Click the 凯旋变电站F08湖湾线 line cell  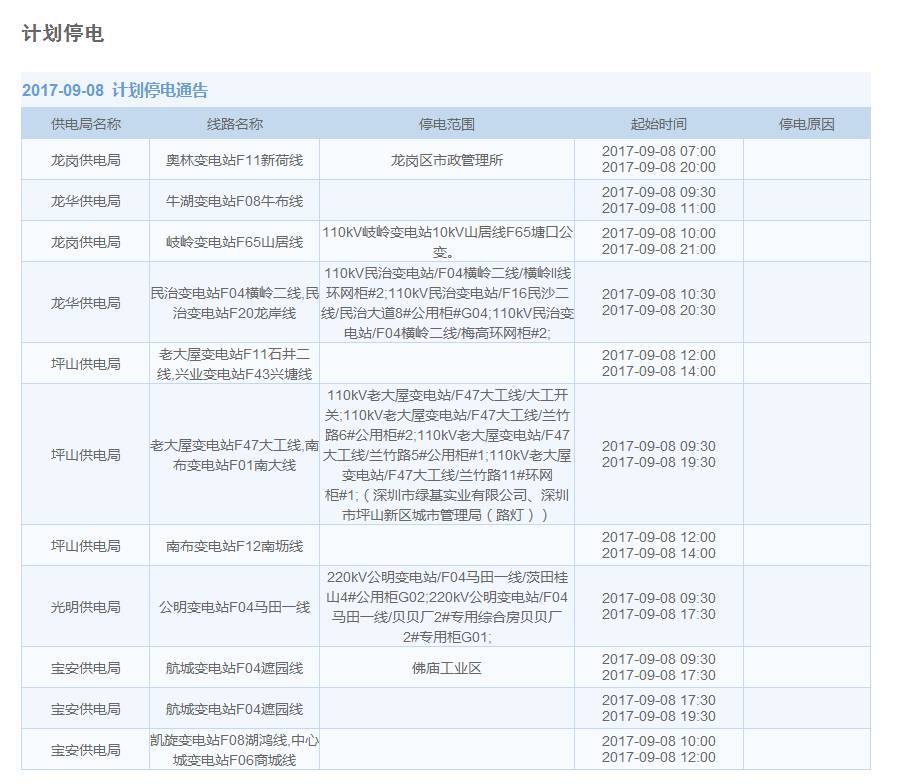click(235, 750)
